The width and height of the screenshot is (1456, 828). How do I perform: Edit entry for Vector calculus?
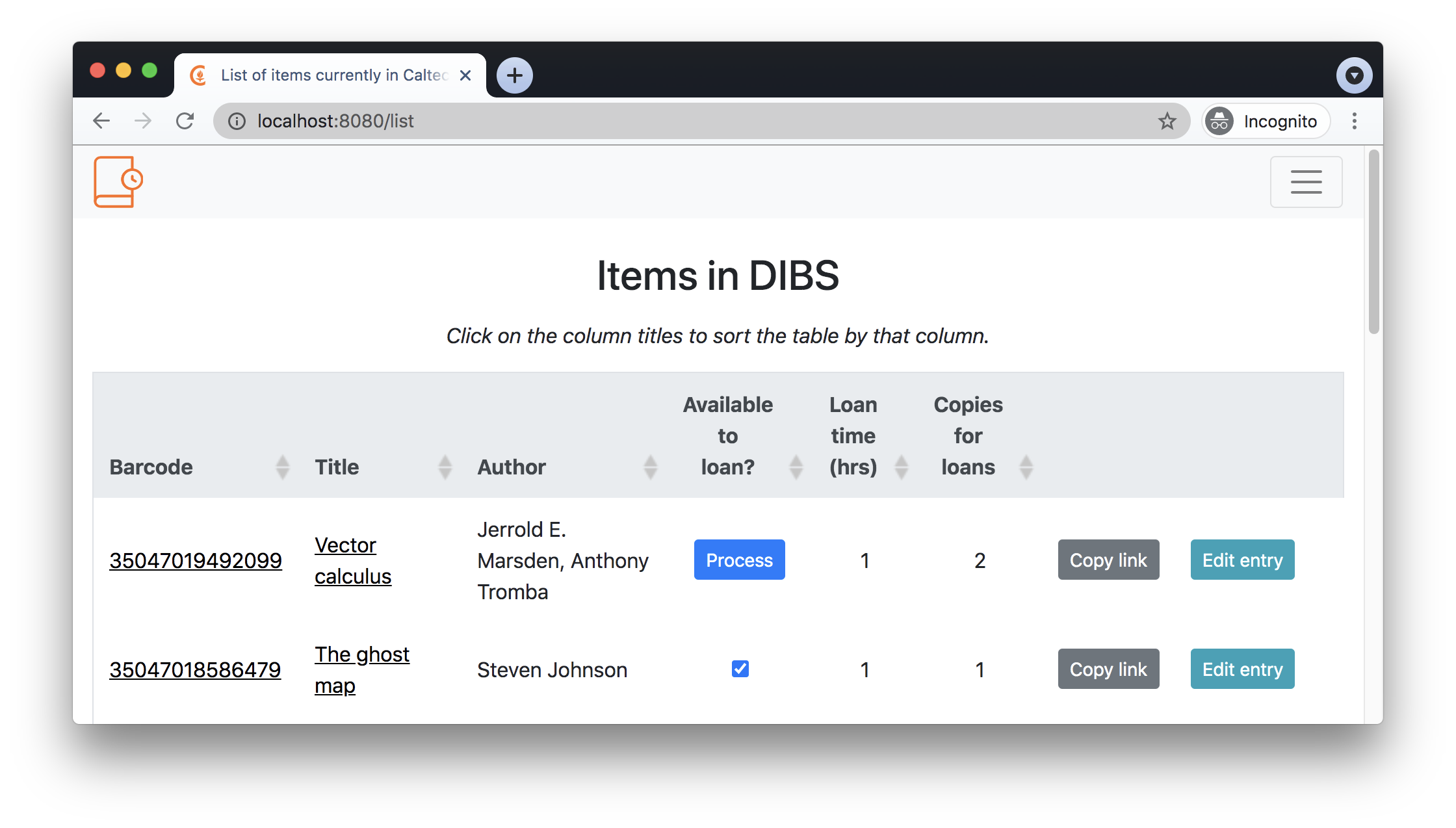coord(1242,560)
